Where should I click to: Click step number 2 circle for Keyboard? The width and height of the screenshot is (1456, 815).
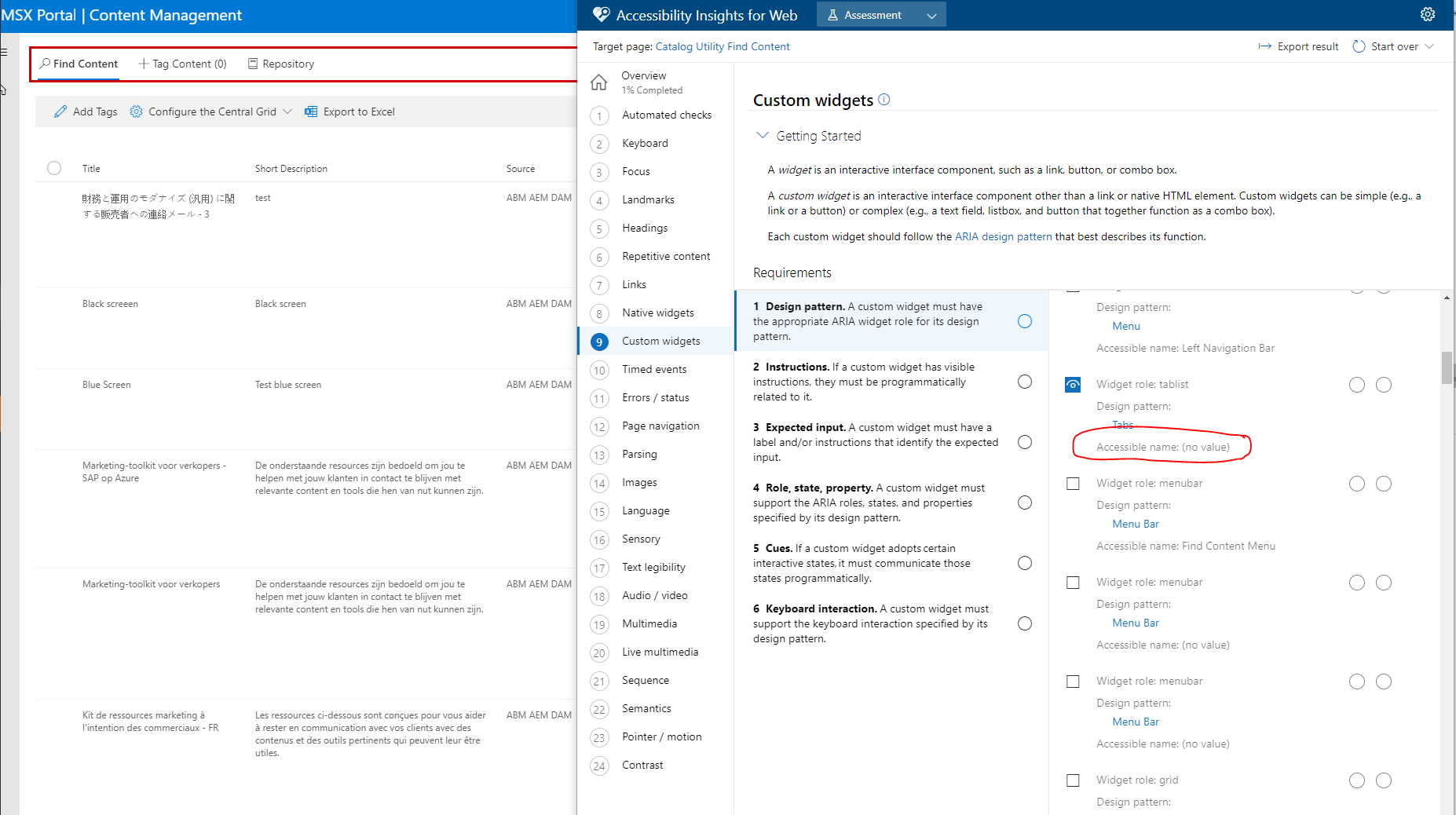point(599,144)
